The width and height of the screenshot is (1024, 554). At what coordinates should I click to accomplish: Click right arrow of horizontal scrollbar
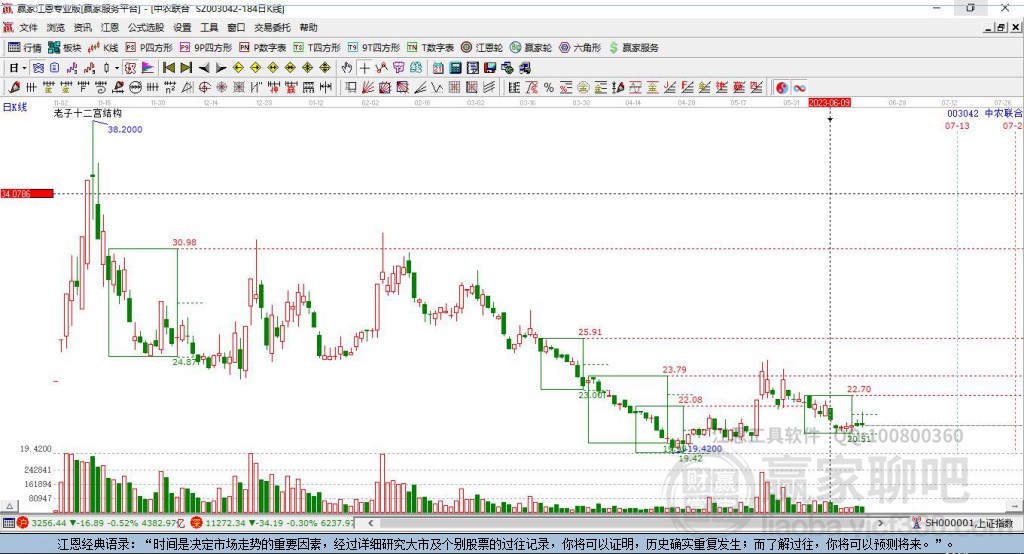click(880, 523)
